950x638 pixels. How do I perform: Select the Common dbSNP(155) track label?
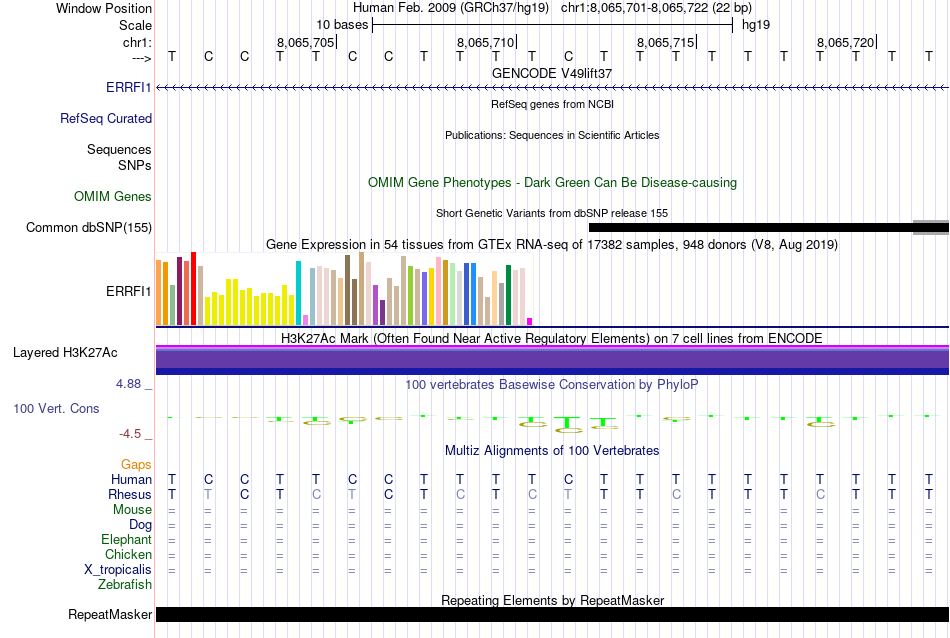[88, 228]
